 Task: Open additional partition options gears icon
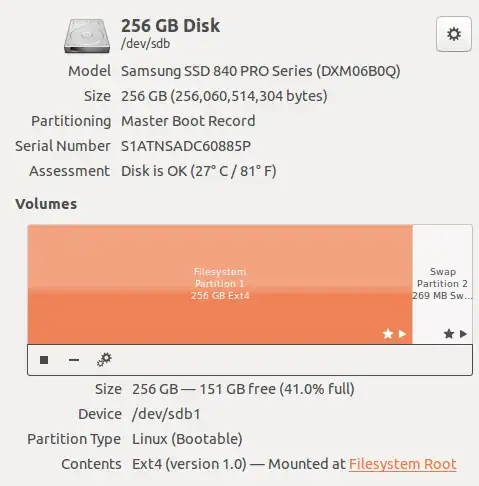[x=104, y=360]
